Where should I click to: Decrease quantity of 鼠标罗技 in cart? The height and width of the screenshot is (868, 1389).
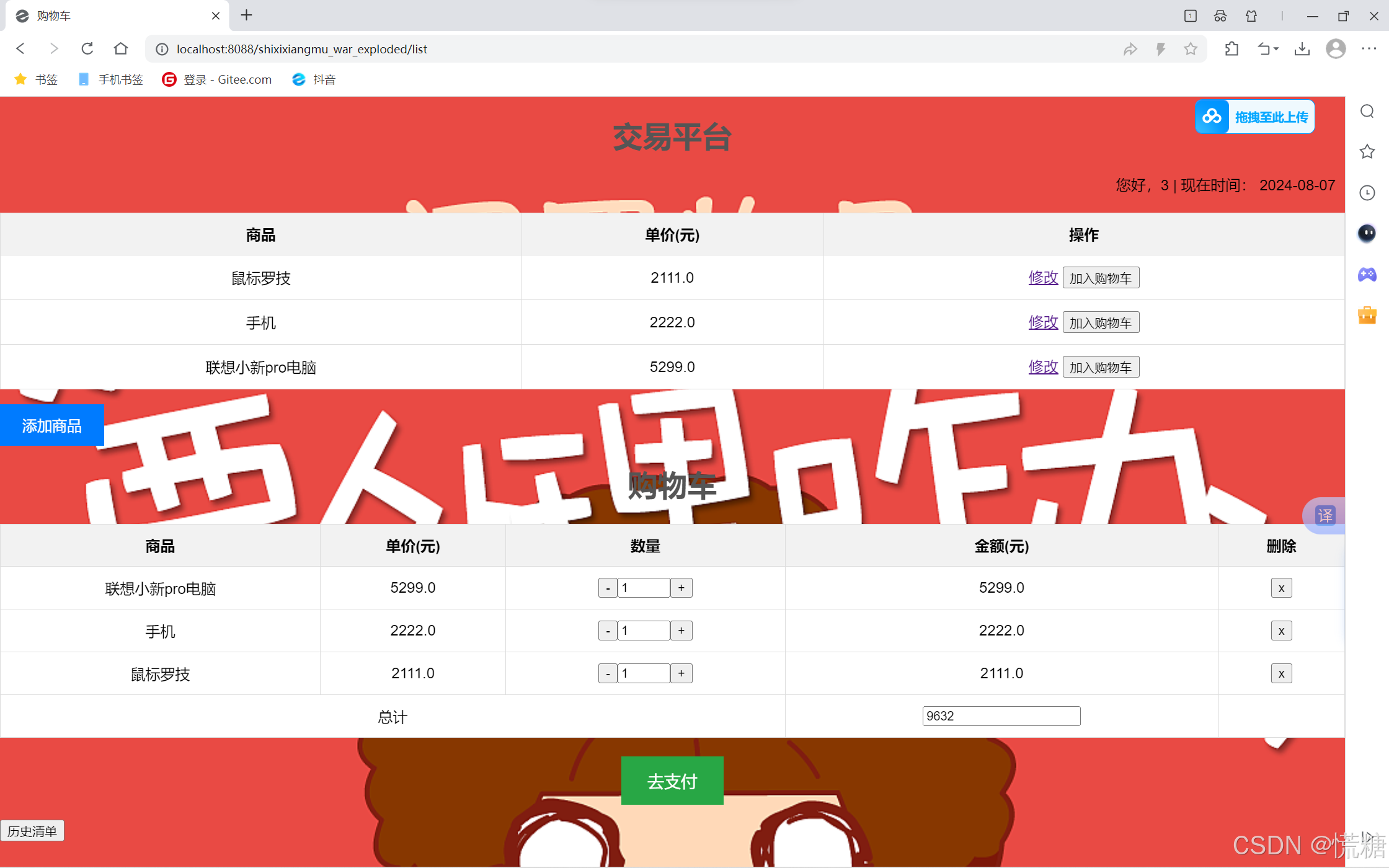pos(608,673)
